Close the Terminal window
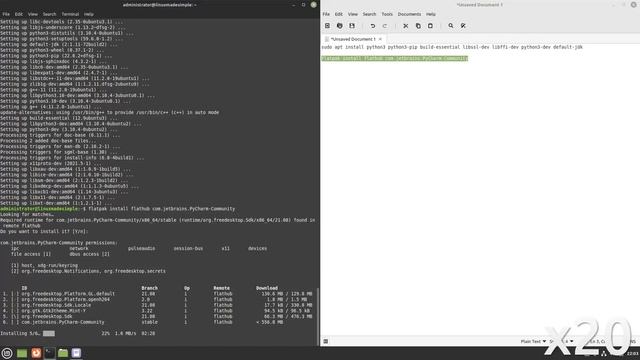Viewport: 640px width, 360px height. (313, 5)
